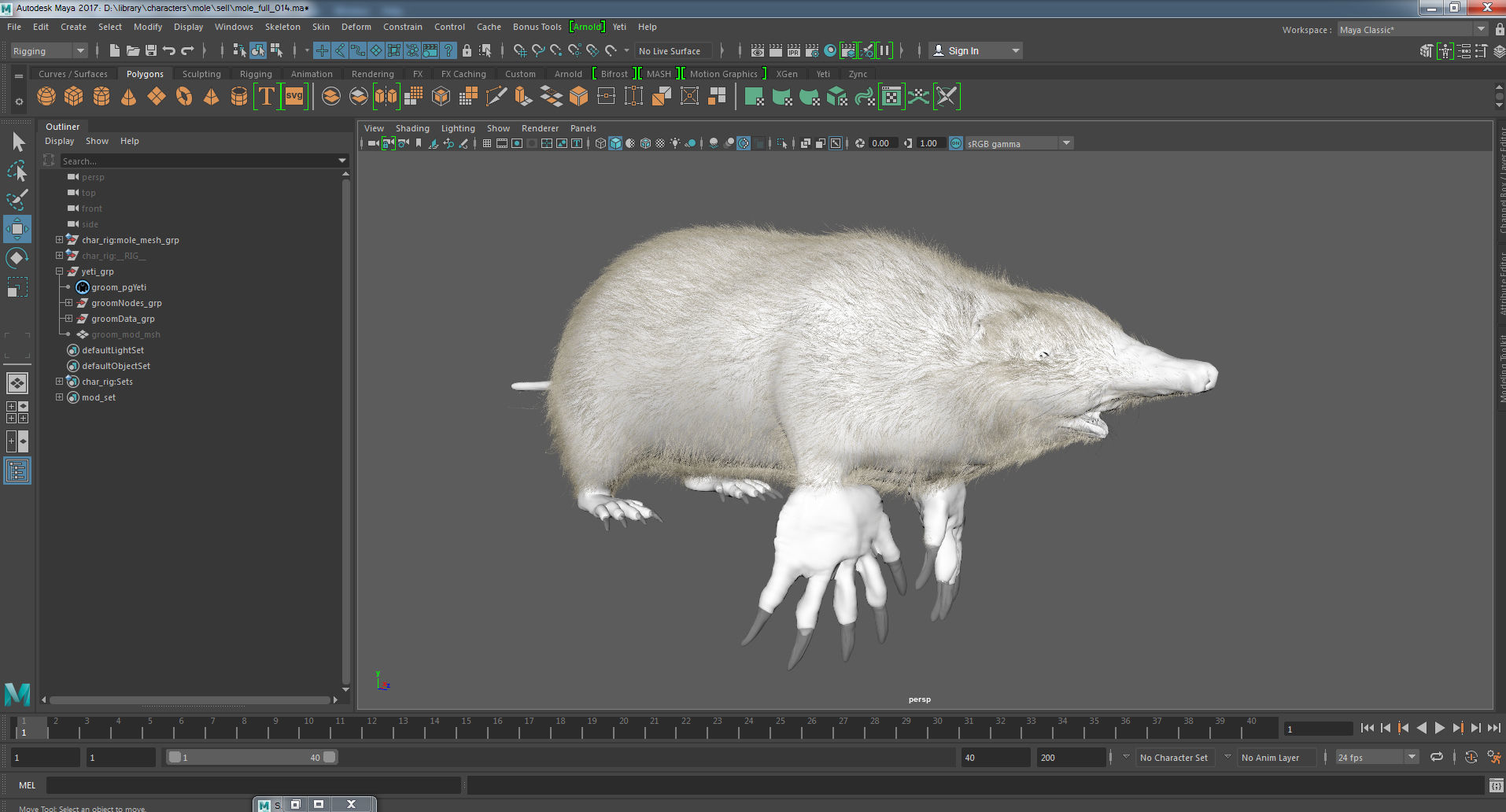Click the No Character Set button

tap(1173, 758)
